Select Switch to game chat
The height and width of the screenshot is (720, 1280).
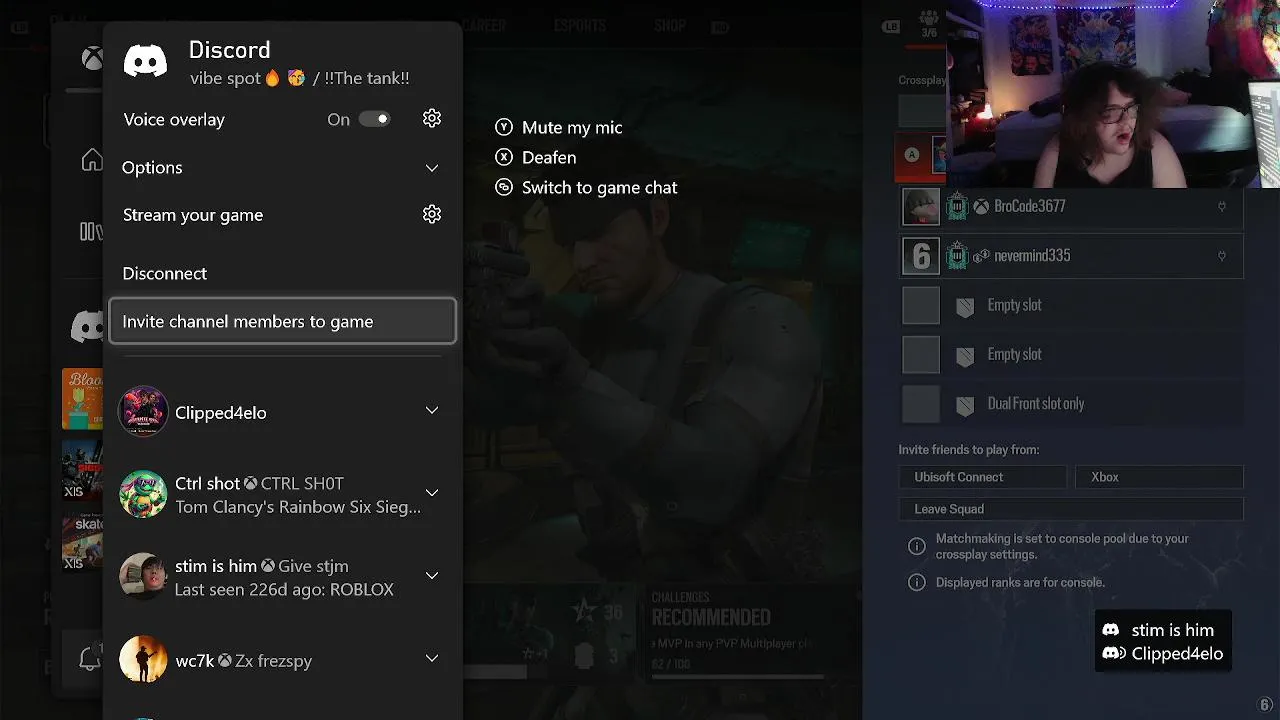[x=599, y=188]
